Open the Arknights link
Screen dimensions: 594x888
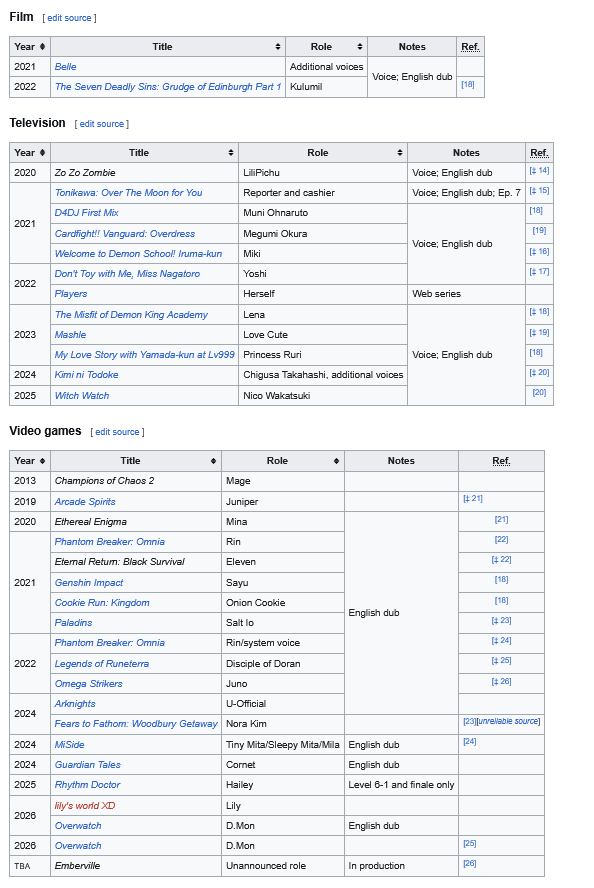point(75,704)
